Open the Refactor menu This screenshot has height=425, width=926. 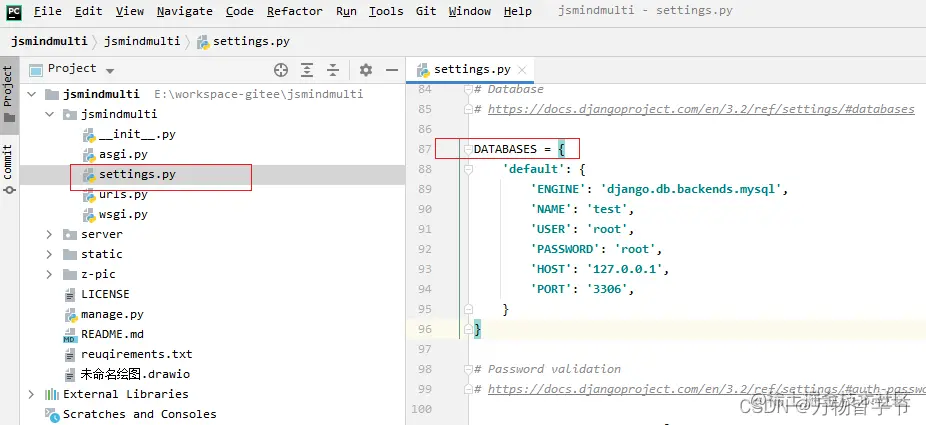(x=295, y=11)
